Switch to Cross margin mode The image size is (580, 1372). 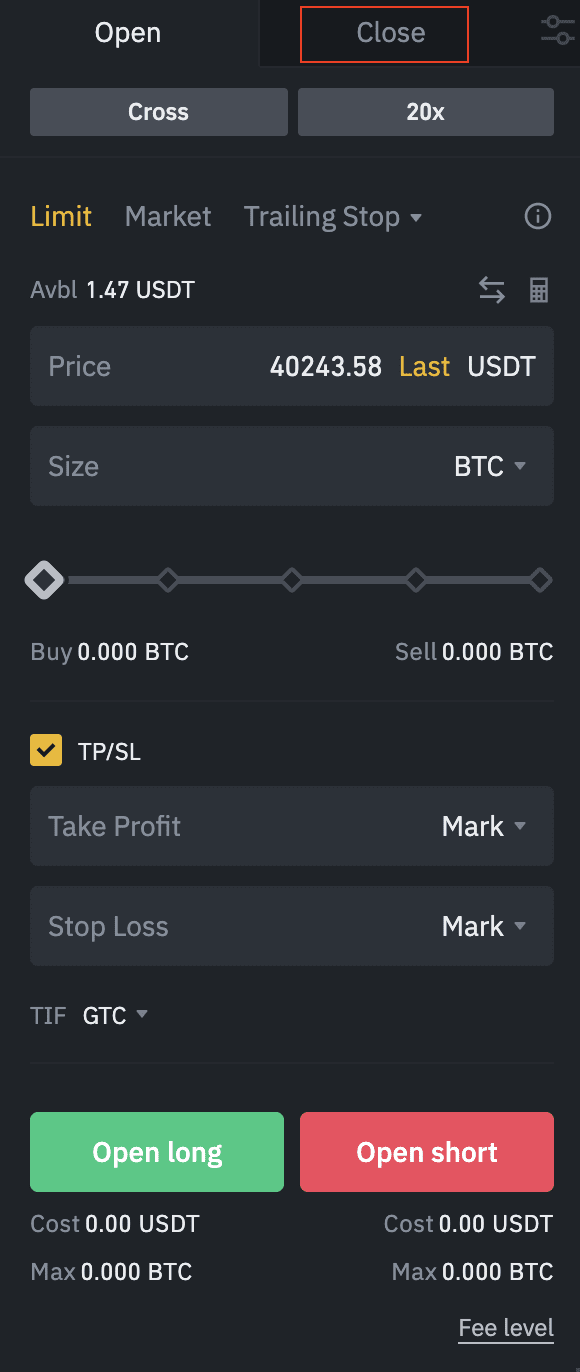click(159, 112)
